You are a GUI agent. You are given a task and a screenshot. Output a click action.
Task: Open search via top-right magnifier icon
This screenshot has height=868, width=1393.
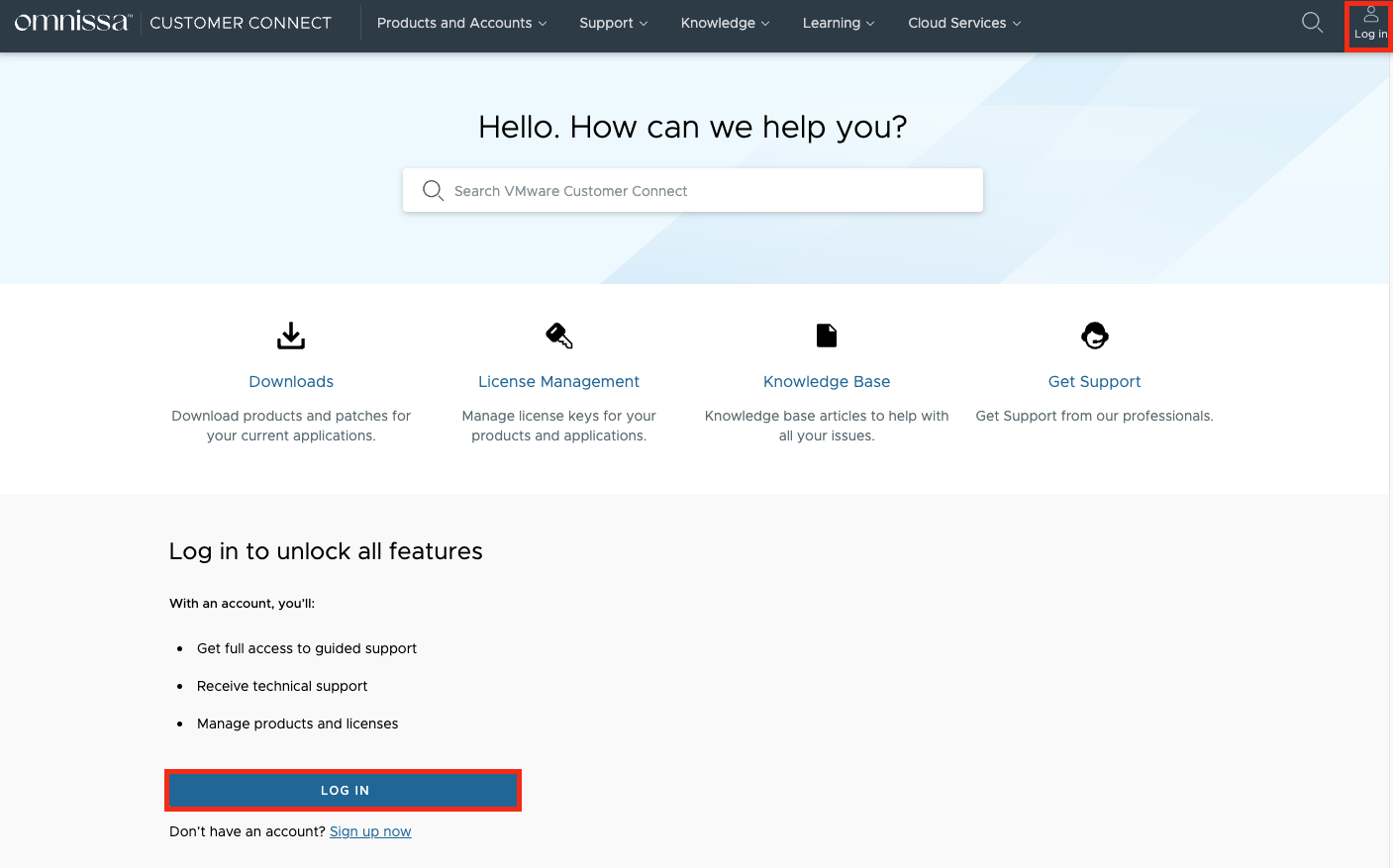[x=1312, y=23]
